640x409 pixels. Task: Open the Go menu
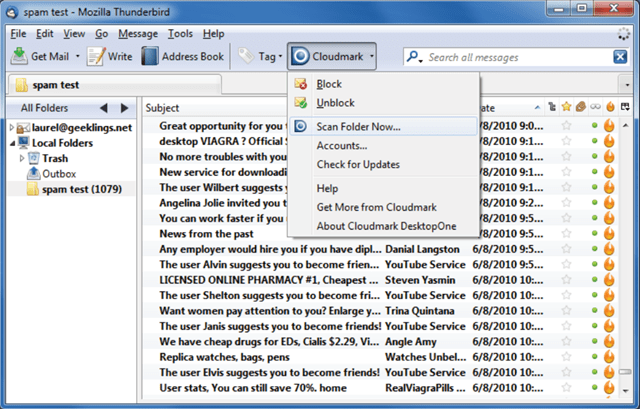102,34
